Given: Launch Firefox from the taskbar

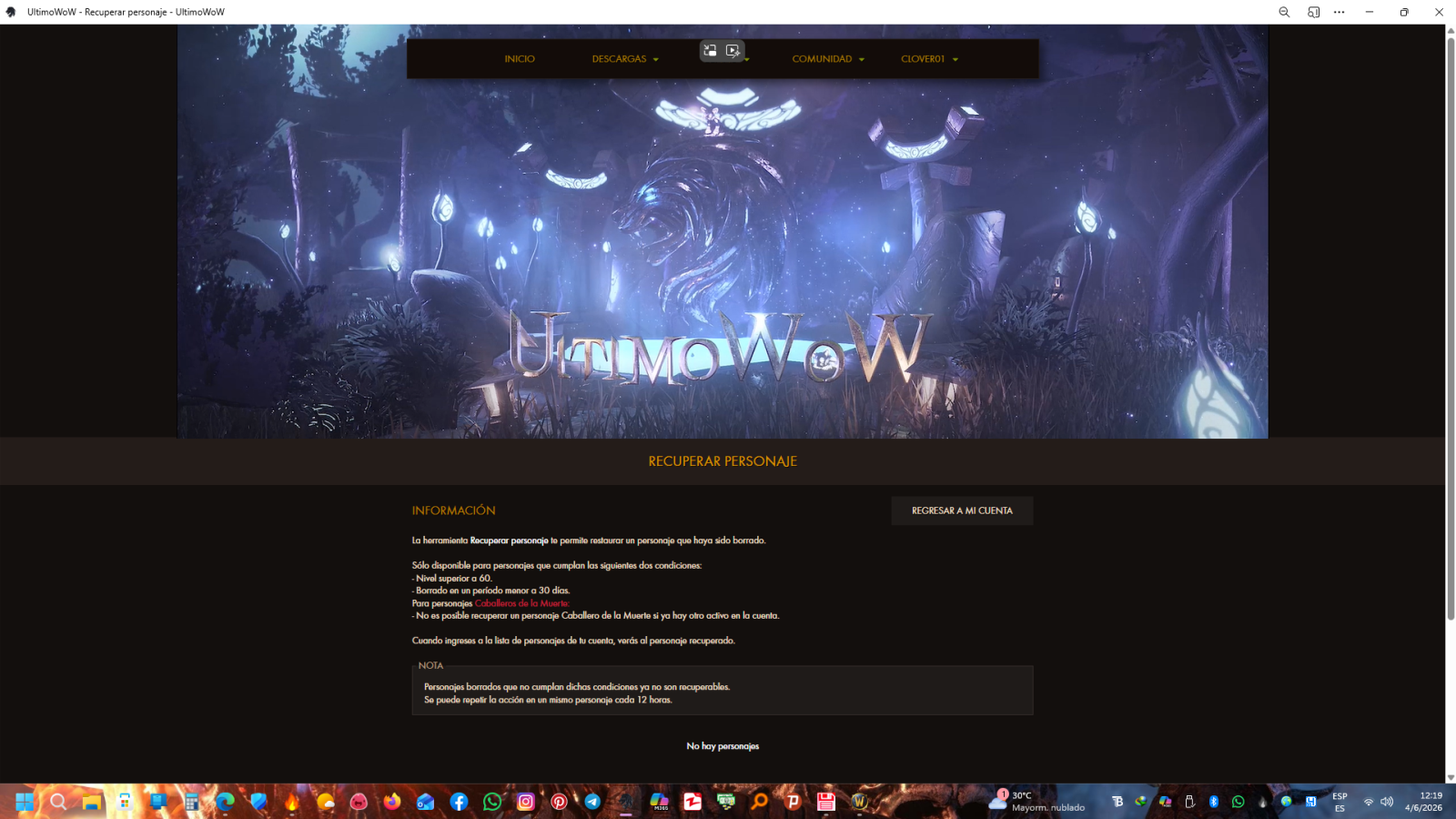Looking at the screenshot, I should 392,802.
